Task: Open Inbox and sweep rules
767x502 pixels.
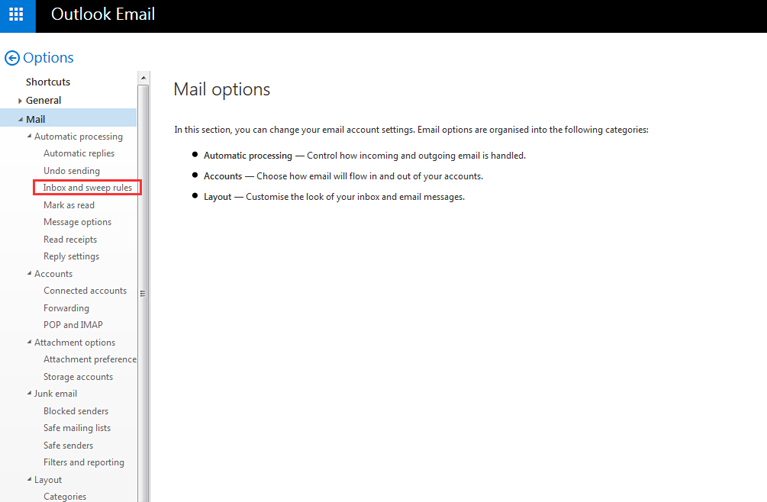Action: (x=88, y=187)
